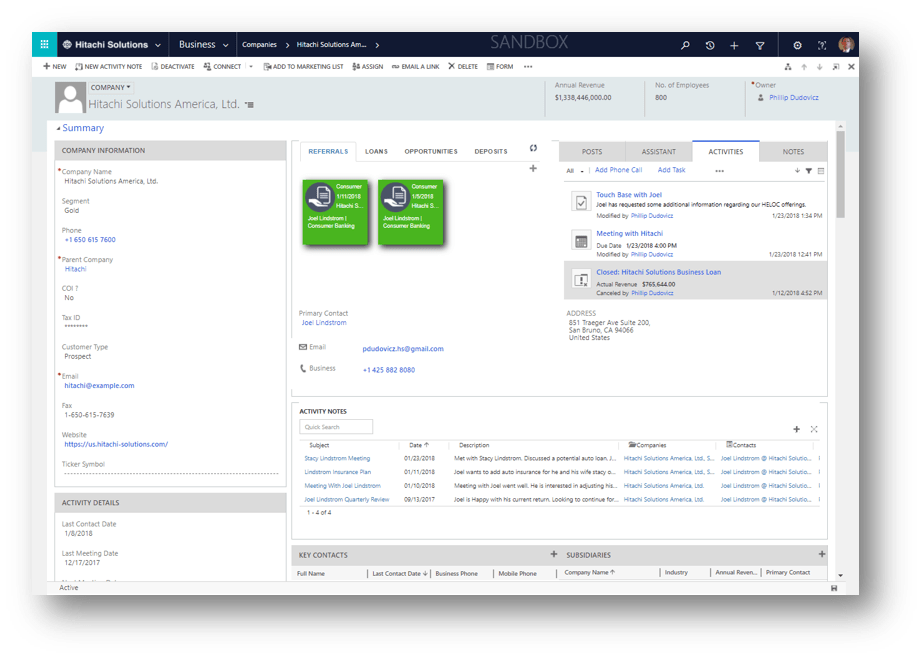Open the owner Phillip Dudovicz link in the header
924x660 pixels.
tap(793, 98)
